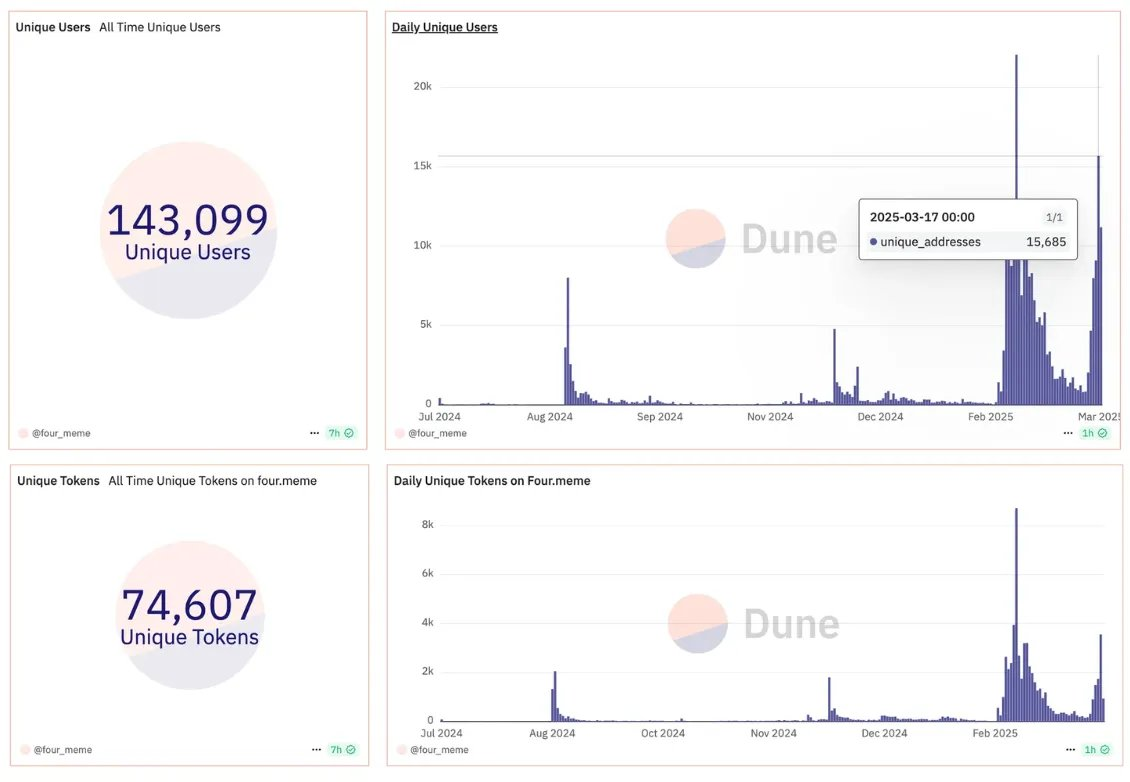The width and height of the screenshot is (1130, 782).
Task: Click the Daily Unique Tokens on Four.meme title
Action: coord(491,481)
